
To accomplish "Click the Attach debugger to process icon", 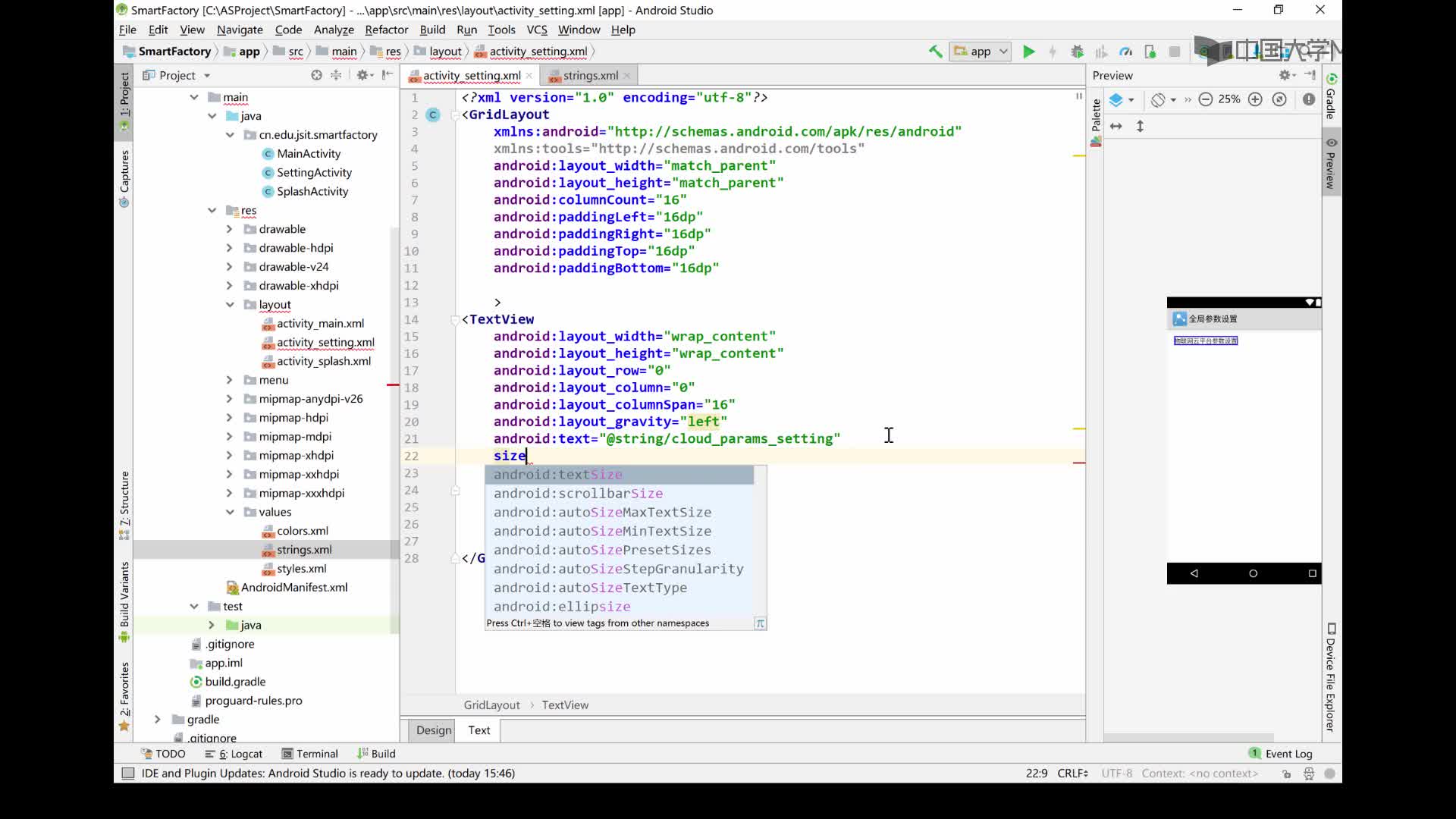I will [1150, 52].
